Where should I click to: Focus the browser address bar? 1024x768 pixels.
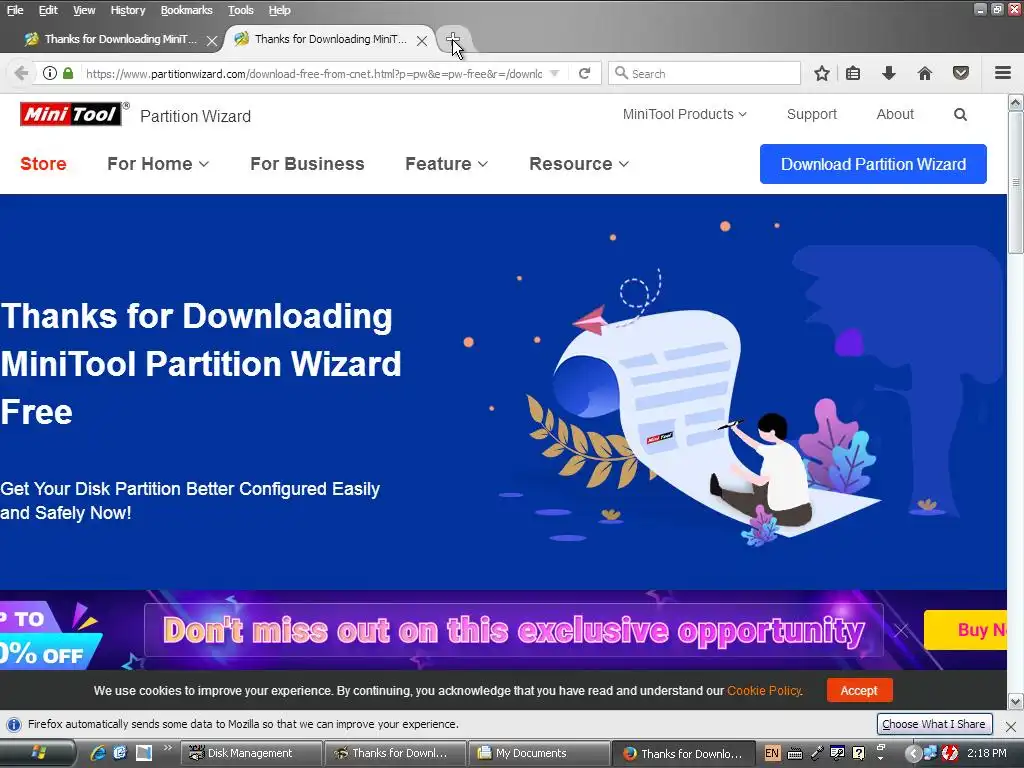pyautogui.click(x=313, y=74)
